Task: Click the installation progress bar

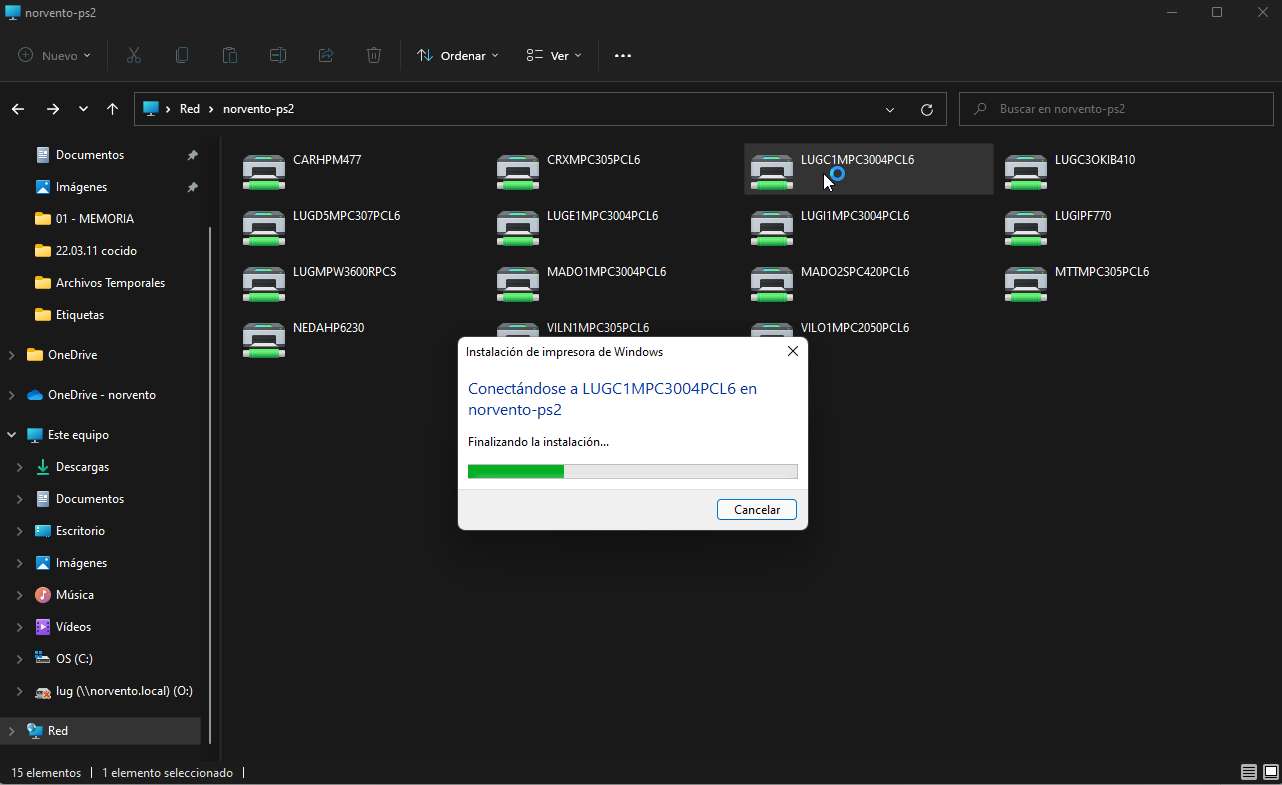Action: point(633,471)
